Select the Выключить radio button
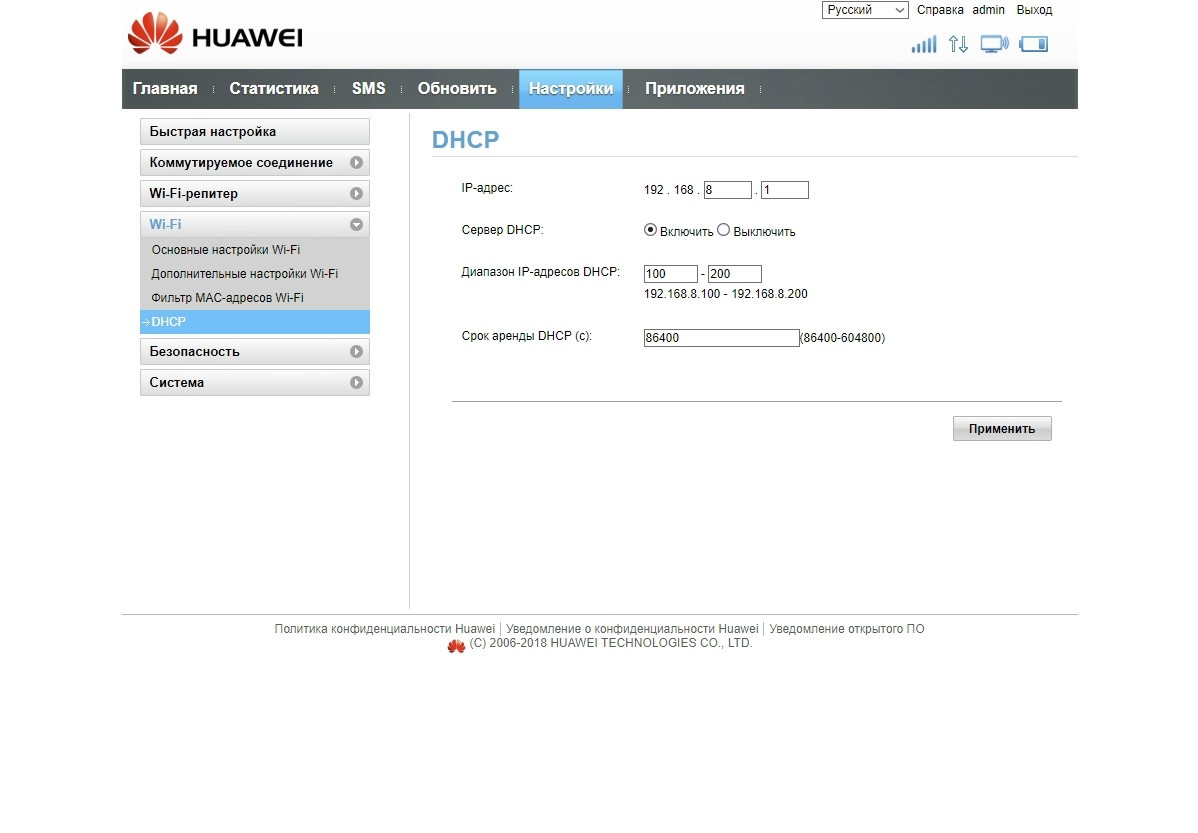The width and height of the screenshot is (1198, 833). tap(724, 230)
